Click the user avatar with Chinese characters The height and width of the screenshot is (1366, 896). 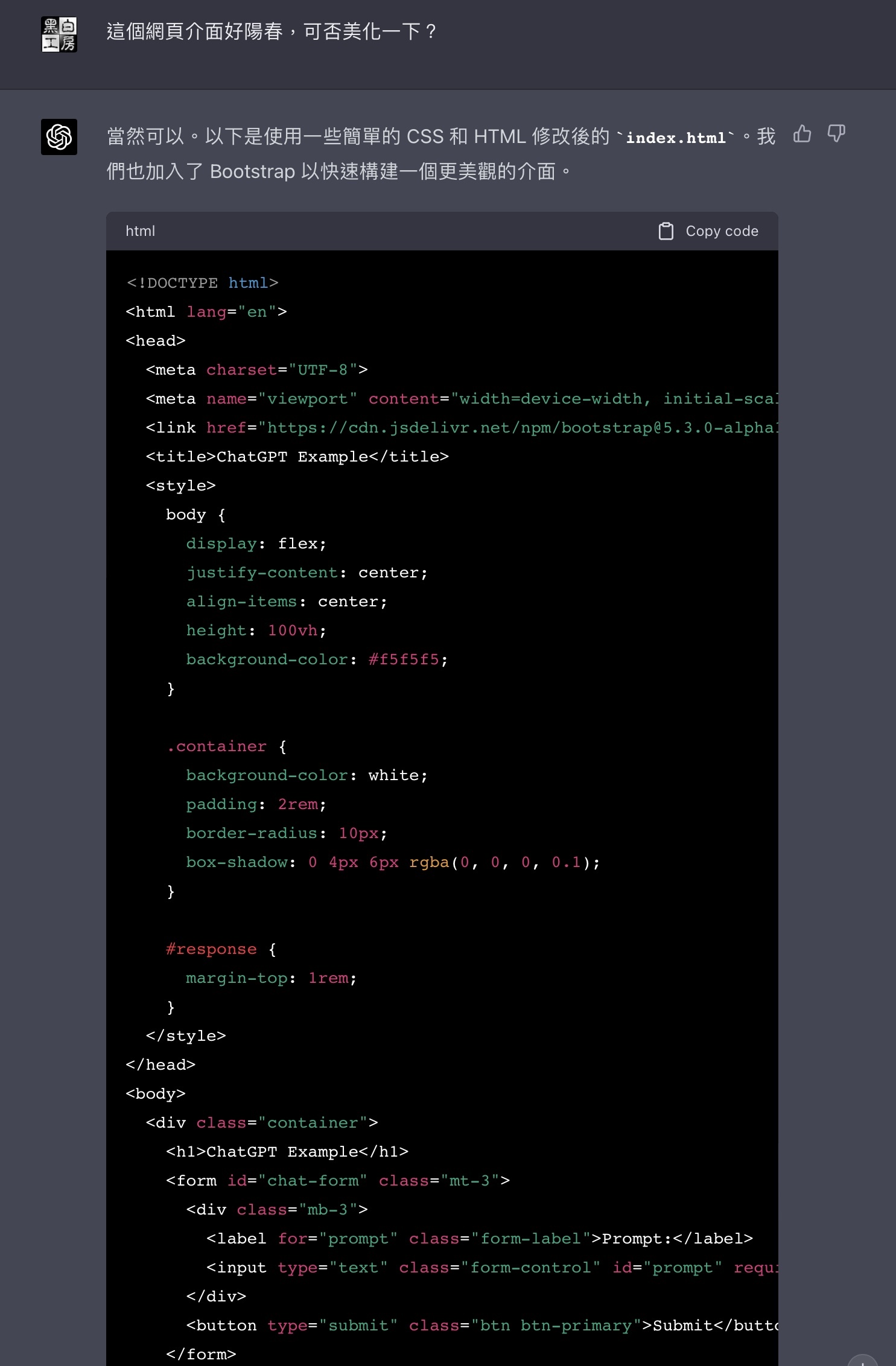59,34
